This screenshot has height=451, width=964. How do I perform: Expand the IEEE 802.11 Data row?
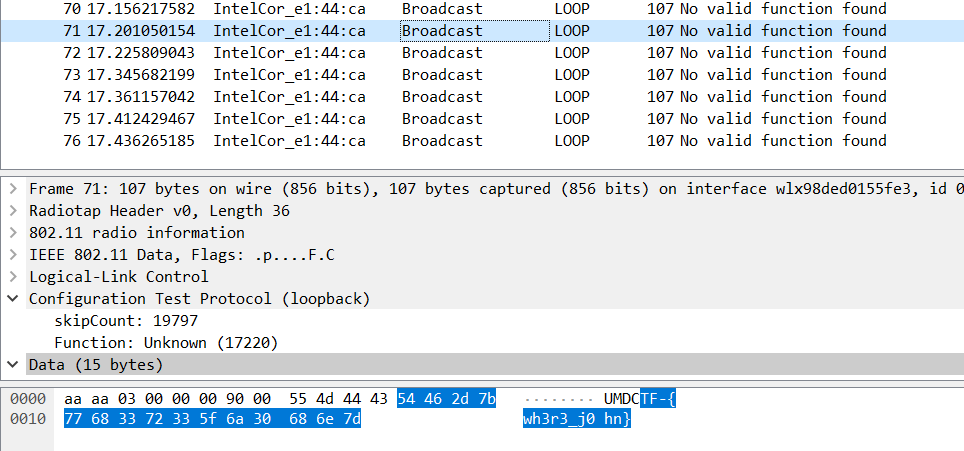pos(12,255)
